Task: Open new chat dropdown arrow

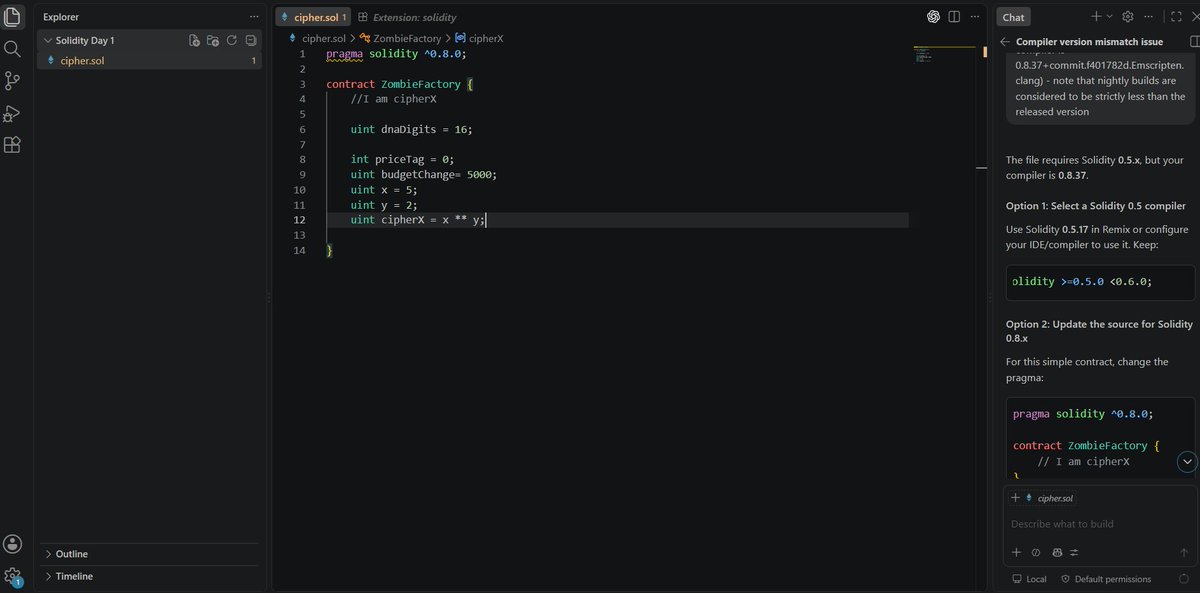Action: click(x=1109, y=17)
